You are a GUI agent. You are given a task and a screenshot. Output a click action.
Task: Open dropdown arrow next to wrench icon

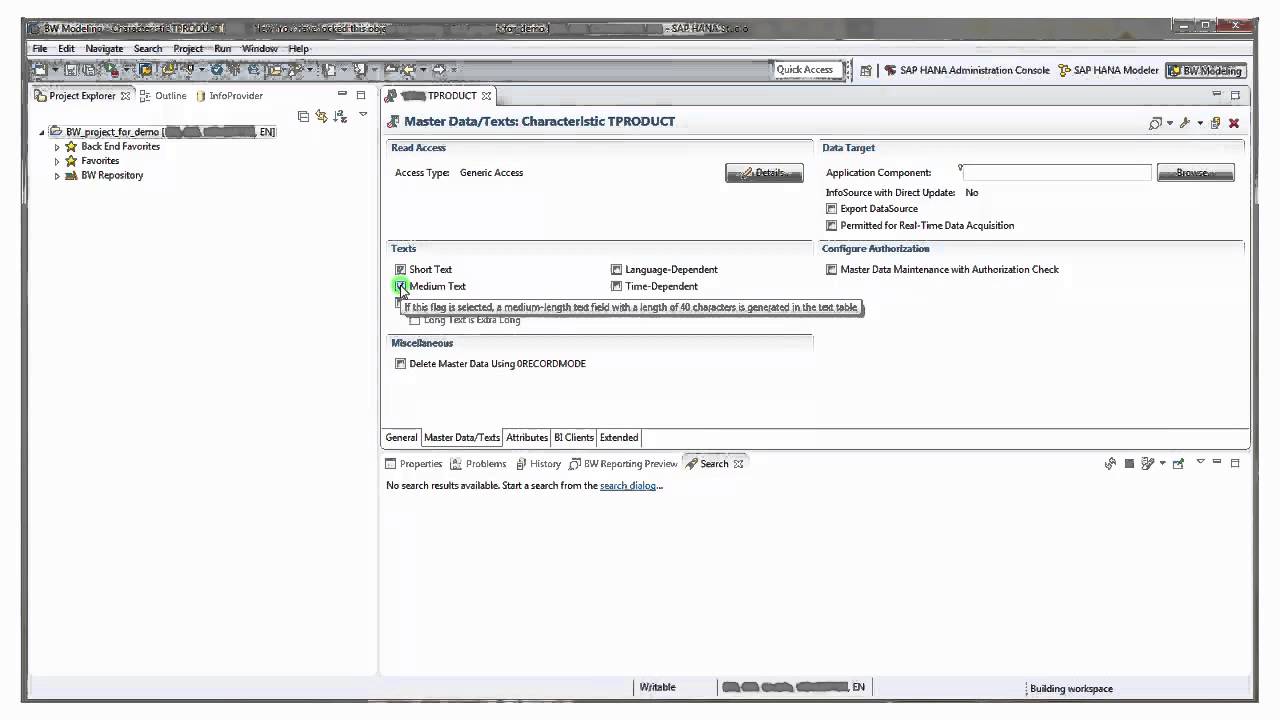pyautogui.click(x=1200, y=124)
